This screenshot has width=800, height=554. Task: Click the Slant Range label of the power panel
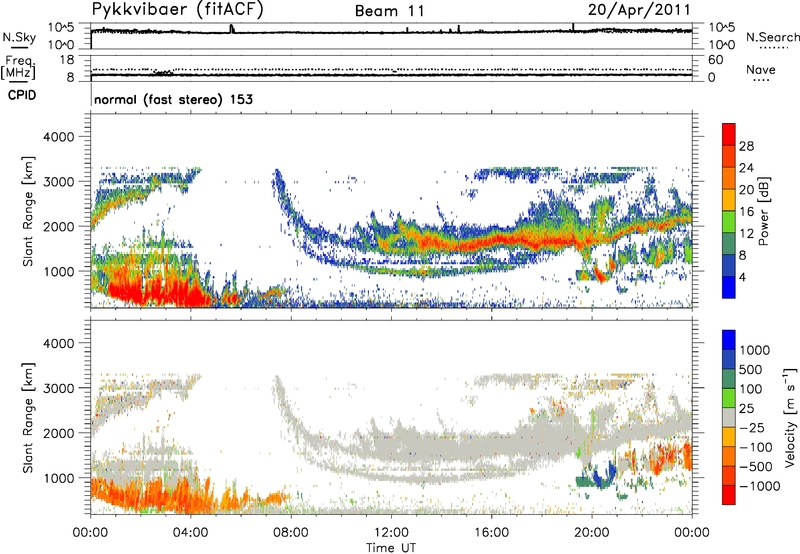(x=28, y=212)
